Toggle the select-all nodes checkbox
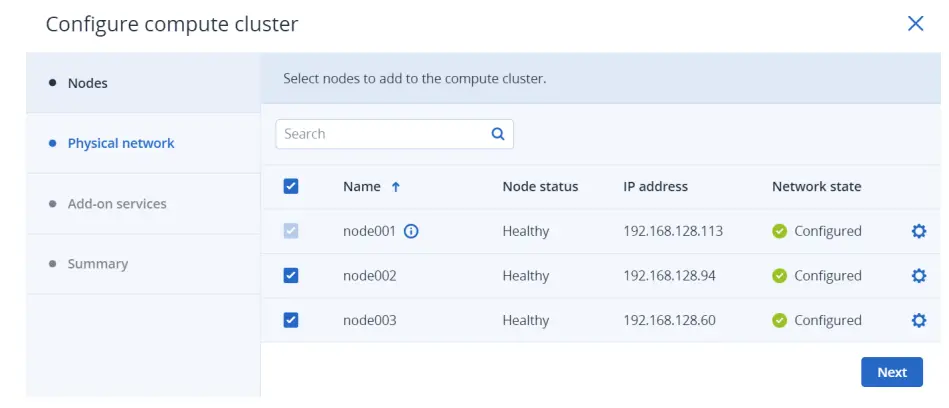 pyautogui.click(x=291, y=186)
